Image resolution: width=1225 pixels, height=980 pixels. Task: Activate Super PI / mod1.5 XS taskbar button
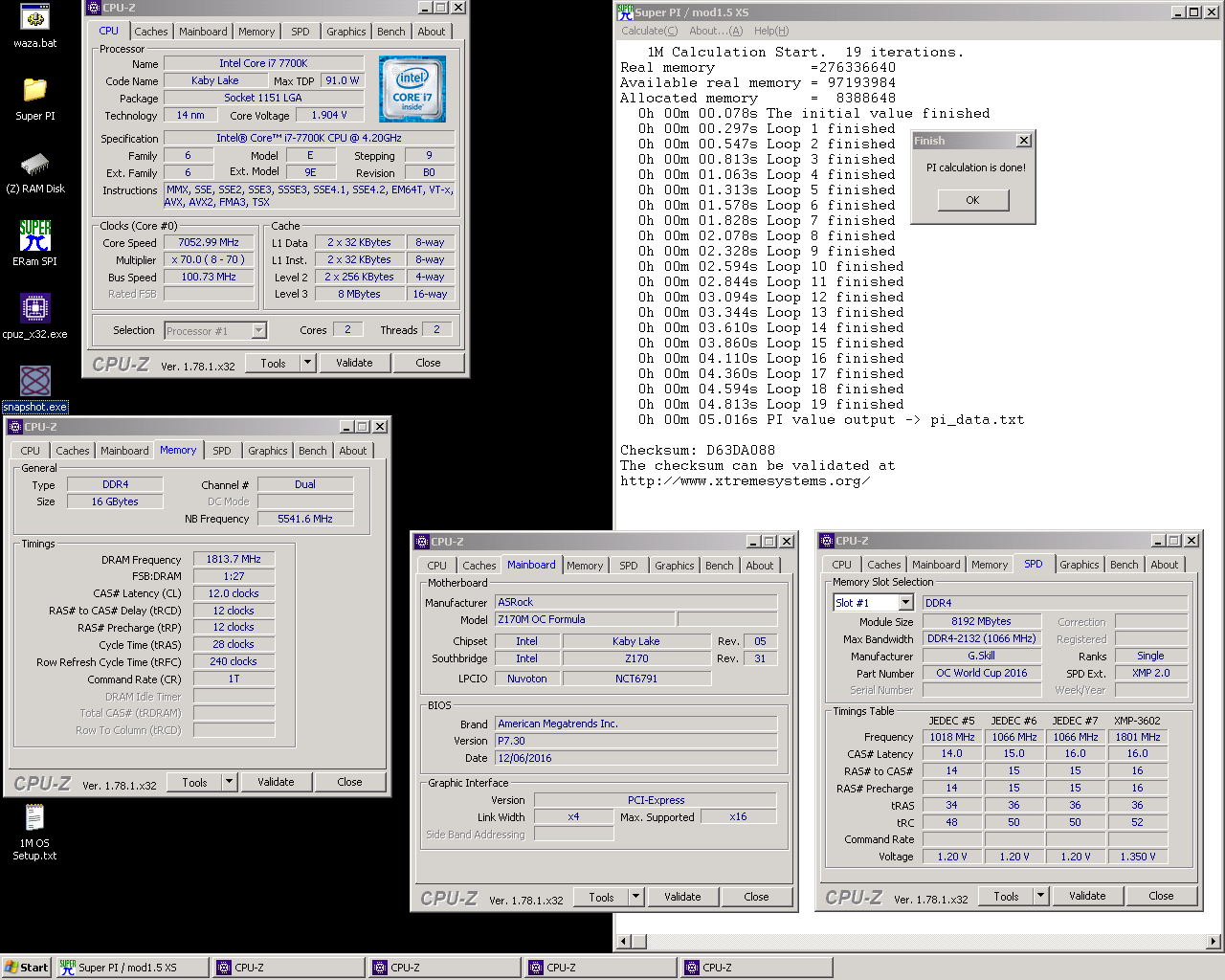131,968
